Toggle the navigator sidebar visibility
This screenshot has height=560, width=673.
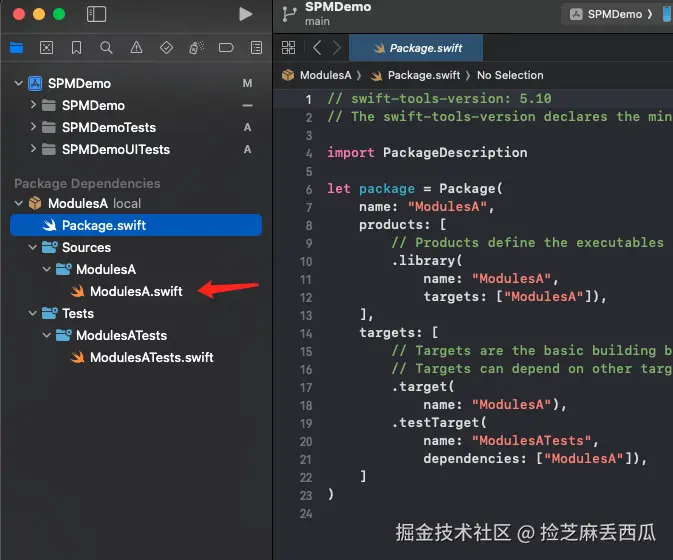96,14
